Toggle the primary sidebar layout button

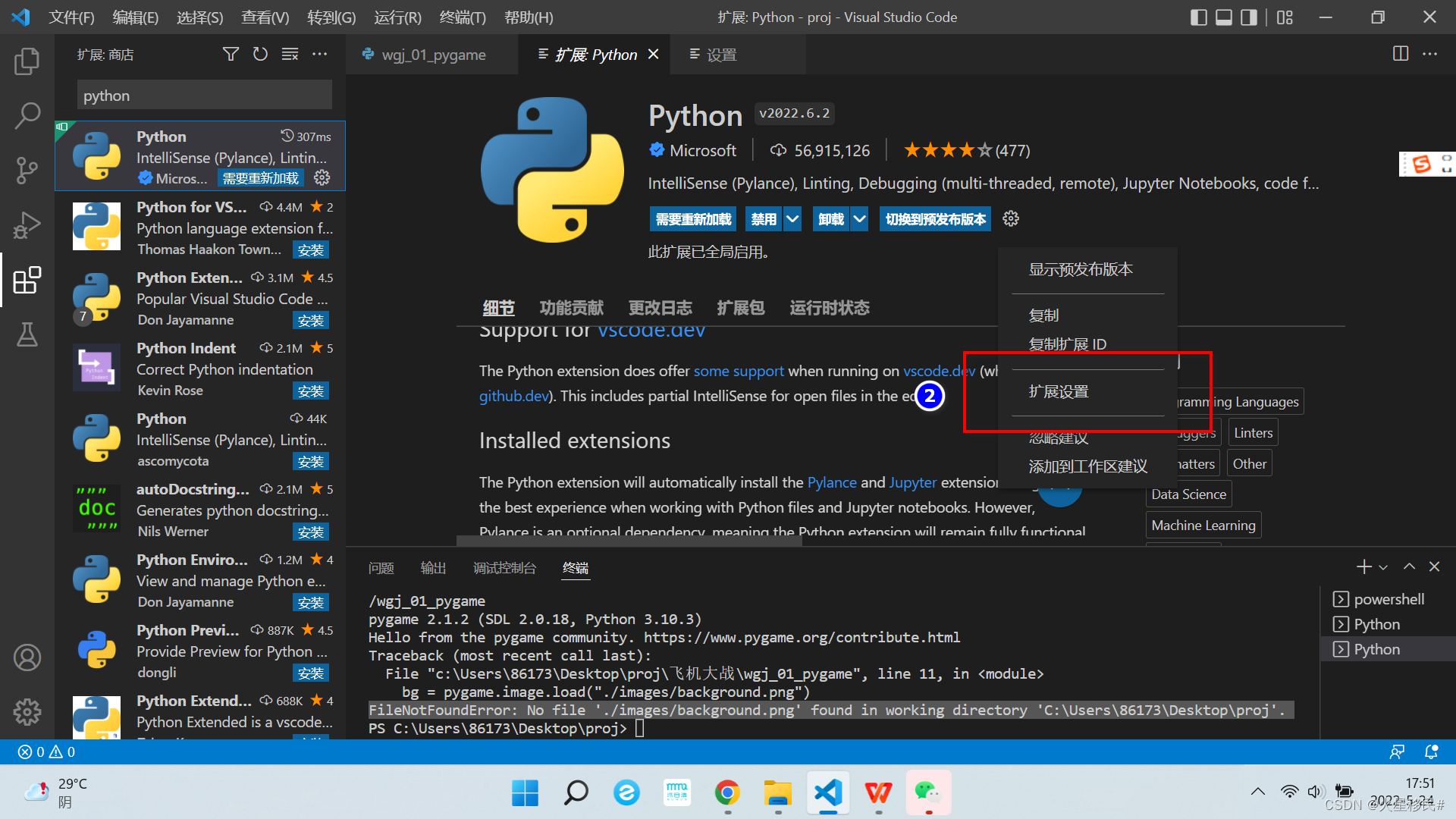1199,17
